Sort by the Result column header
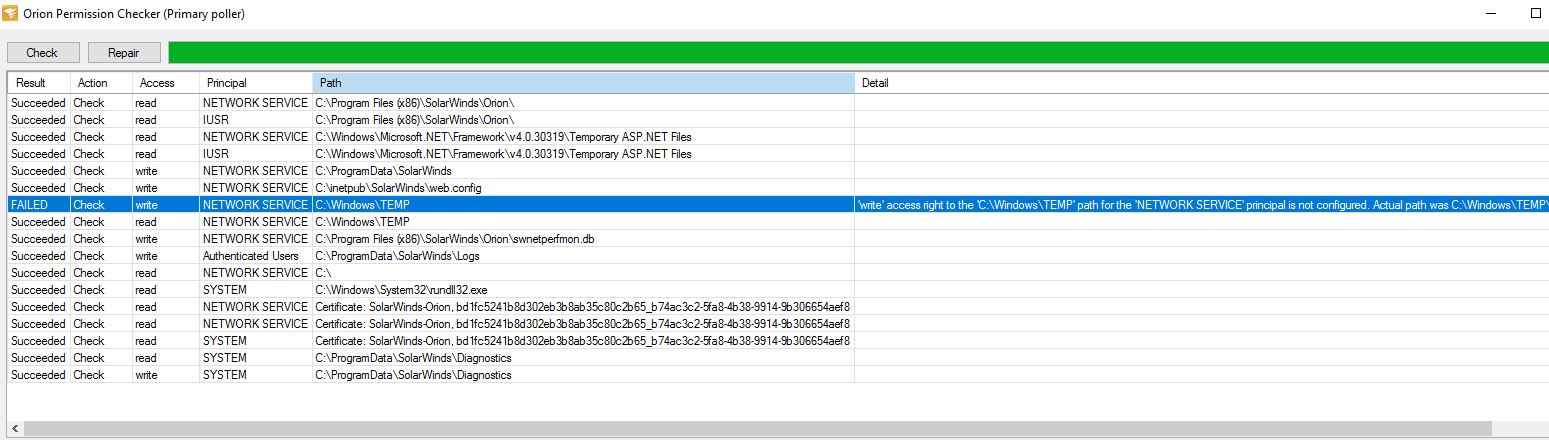This screenshot has height=440, width=1549. (x=38, y=83)
